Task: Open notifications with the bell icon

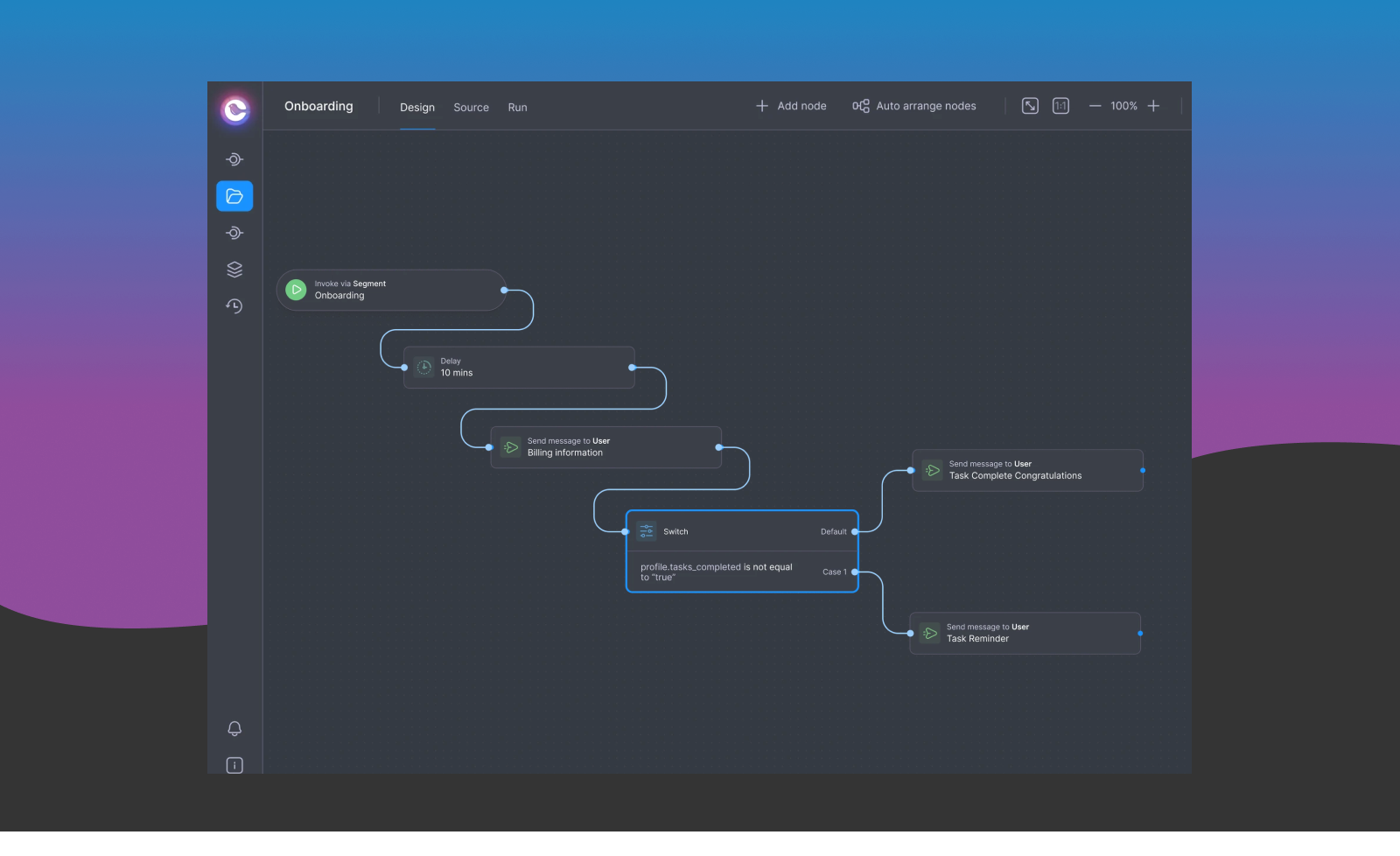Action: (234, 727)
